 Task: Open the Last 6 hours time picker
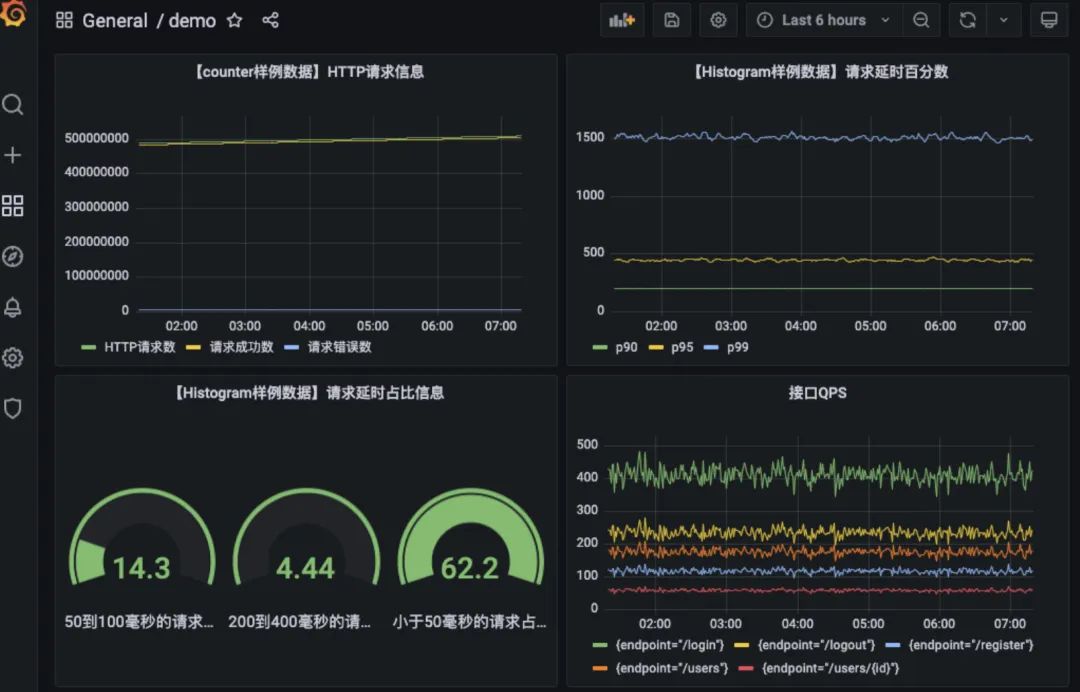[x=824, y=20]
